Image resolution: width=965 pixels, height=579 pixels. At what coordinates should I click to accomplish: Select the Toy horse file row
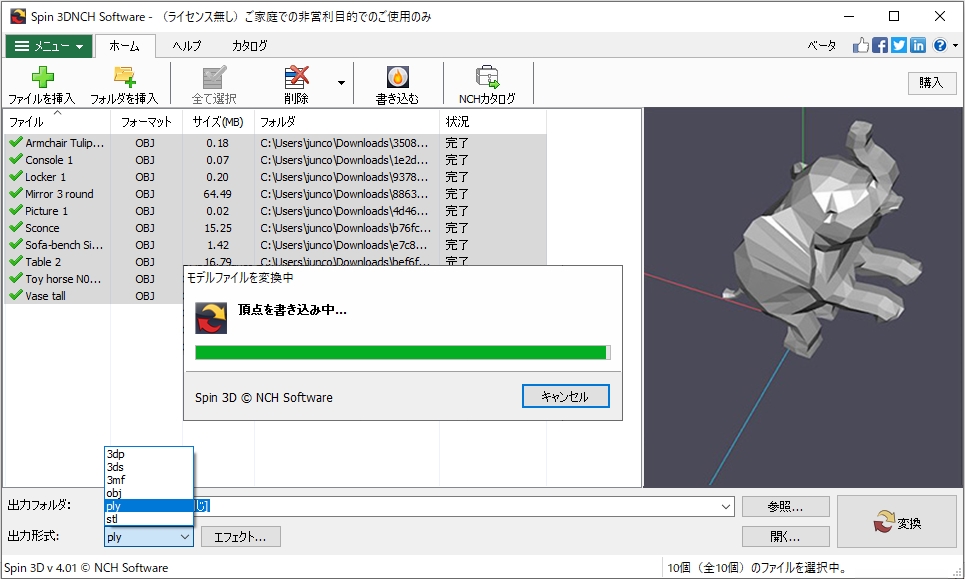click(94, 279)
